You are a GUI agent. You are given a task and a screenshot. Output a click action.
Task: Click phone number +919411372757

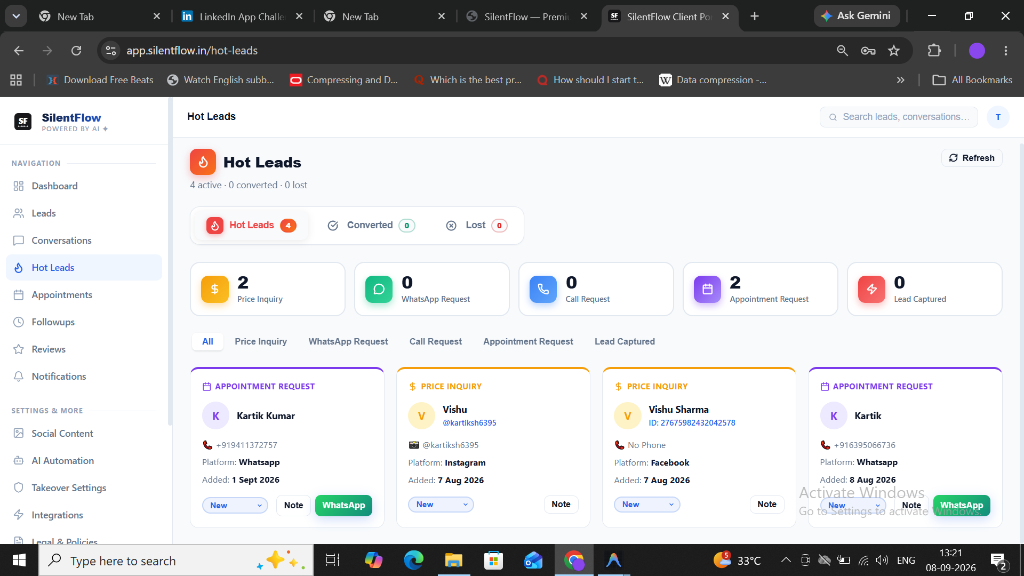pos(246,445)
